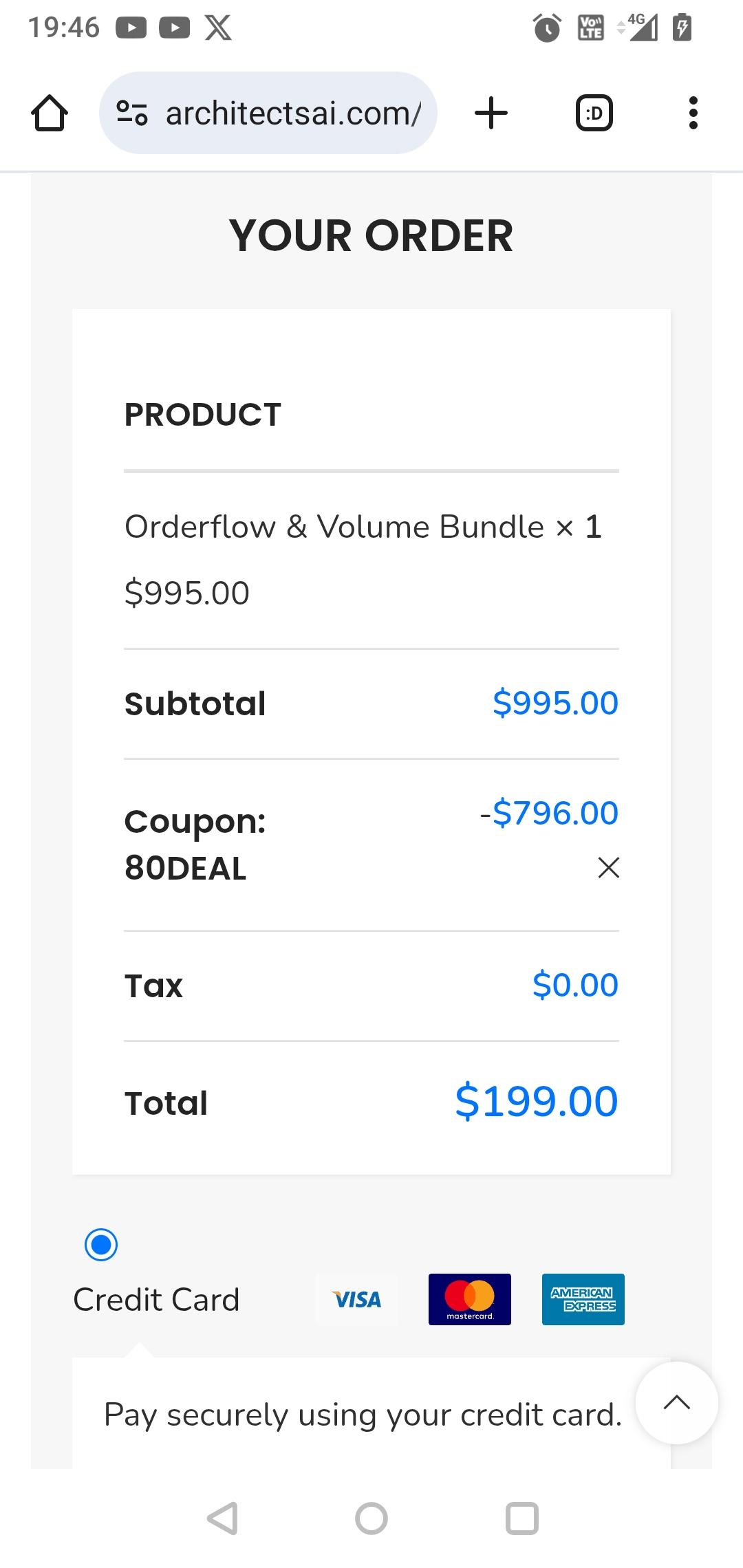This screenshot has width=743, height=1568.
Task: Select the Credit Card radio button
Action: [x=101, y=1245]
